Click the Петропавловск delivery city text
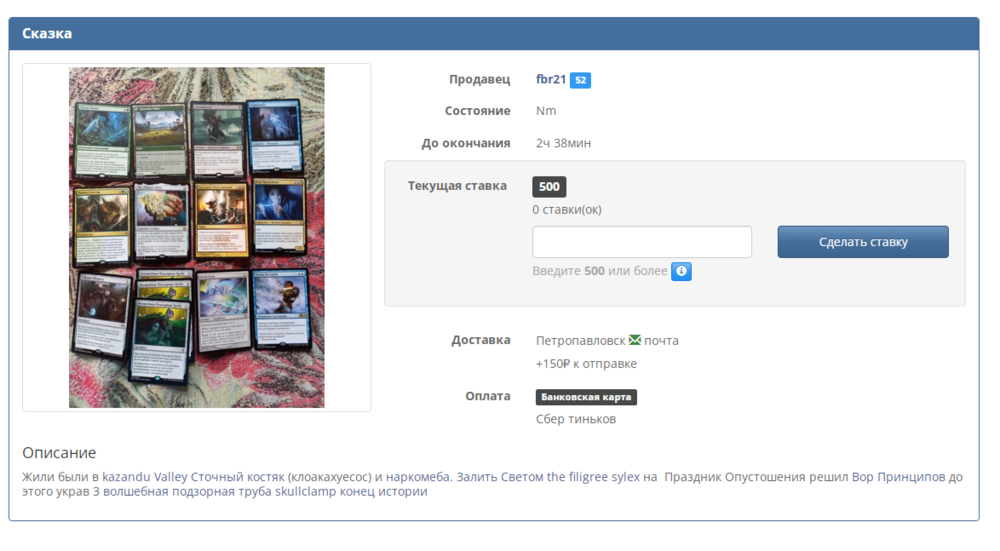The width and height of the screenshot is (1000, 551). coord(580,341)
